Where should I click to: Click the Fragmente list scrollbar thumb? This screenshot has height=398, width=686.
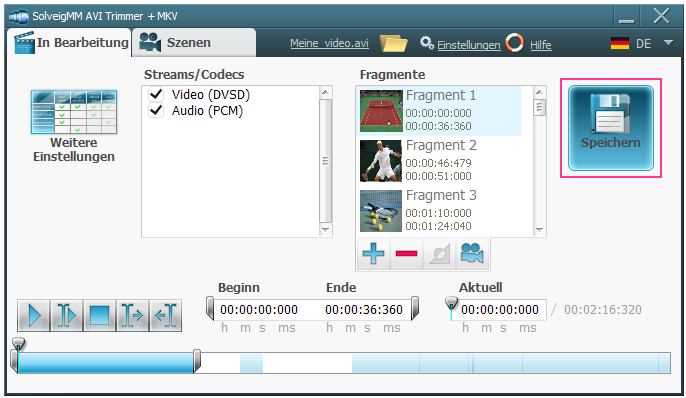(x=539, y=107)
